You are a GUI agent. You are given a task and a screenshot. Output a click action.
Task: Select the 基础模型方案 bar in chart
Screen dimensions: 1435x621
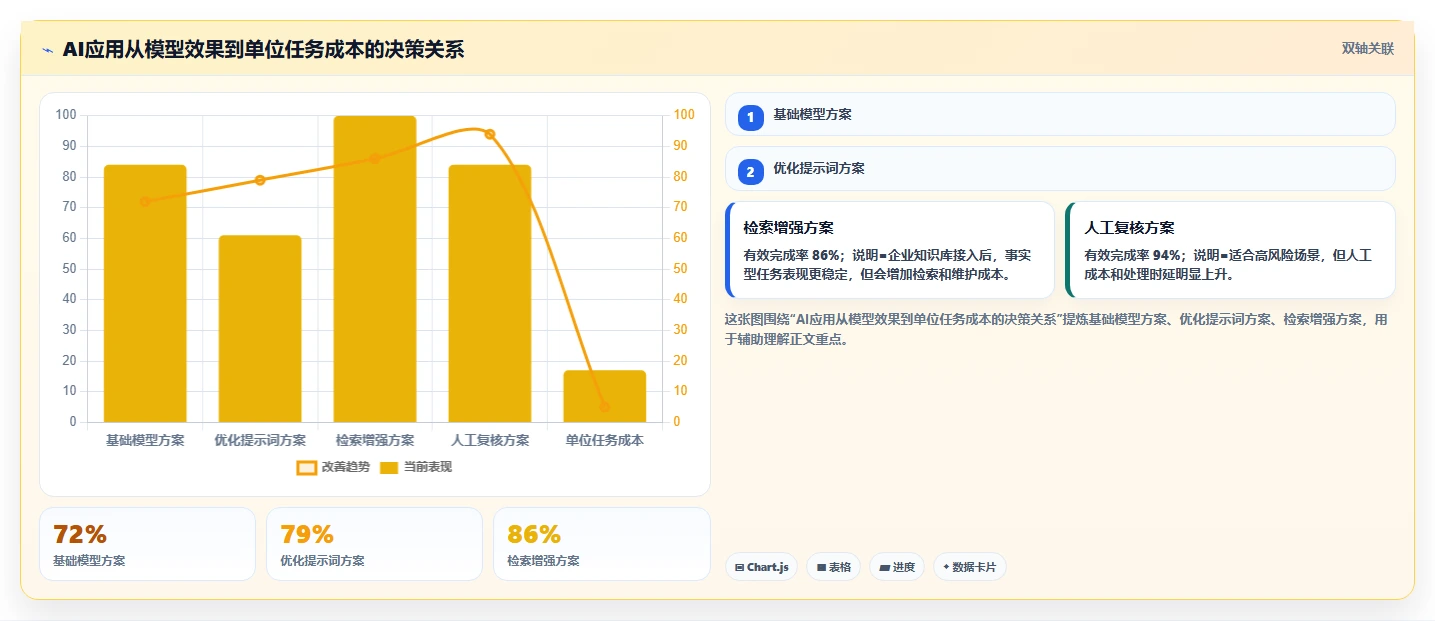145,293
